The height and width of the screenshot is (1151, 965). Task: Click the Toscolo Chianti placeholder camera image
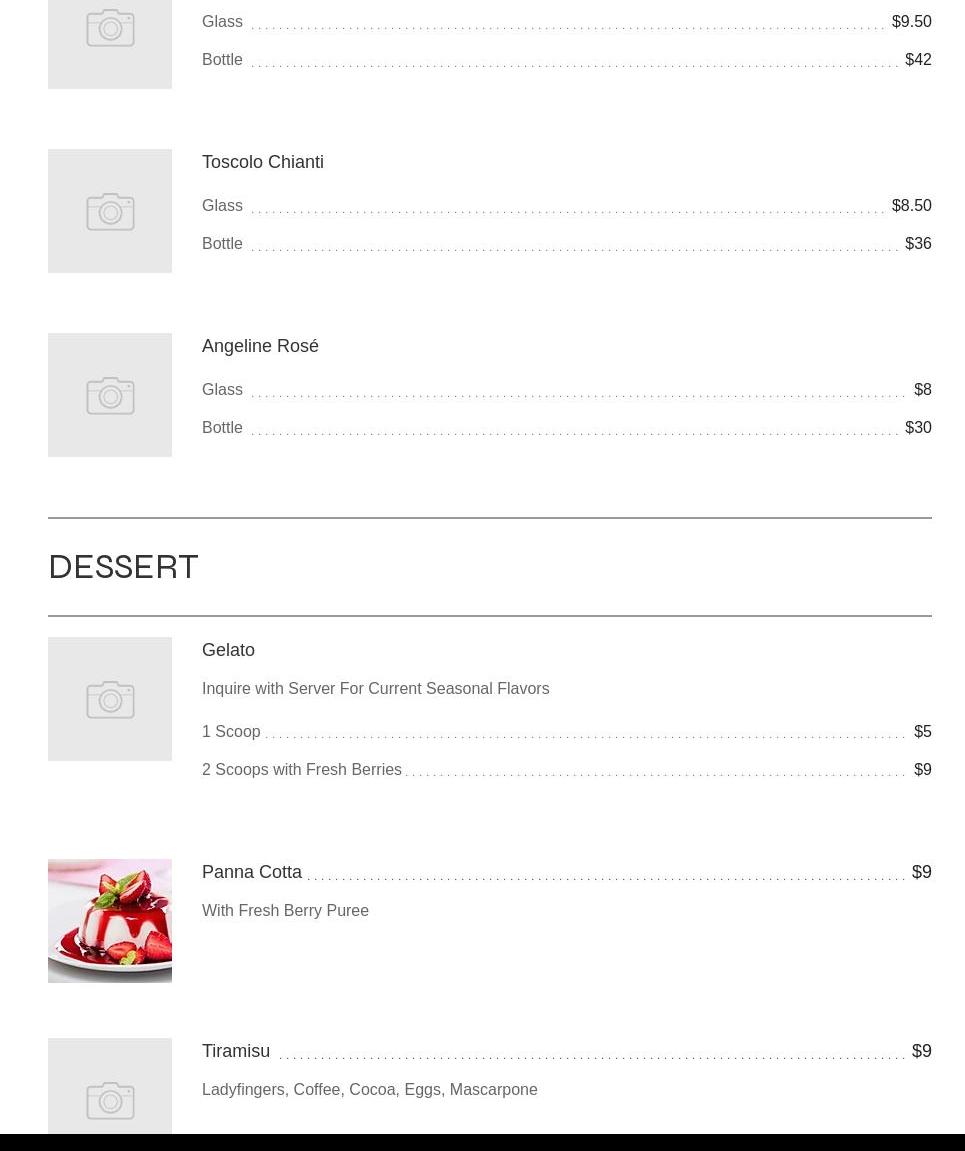pos(110,211)
